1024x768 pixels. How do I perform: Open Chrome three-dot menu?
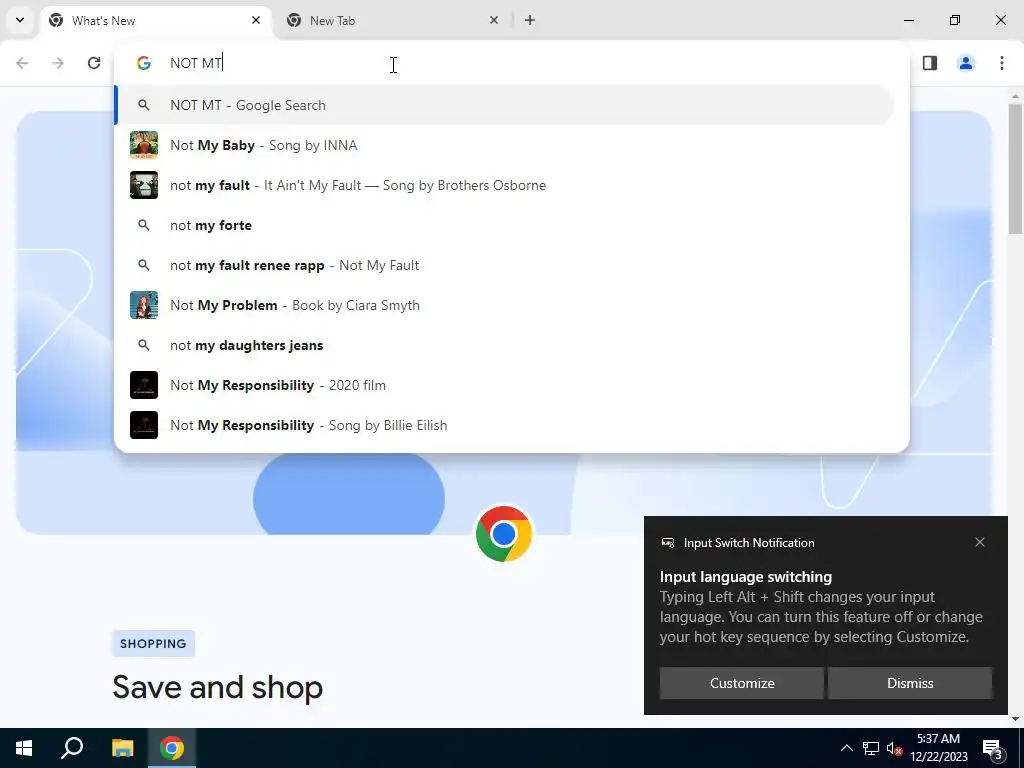[1002, 63]
